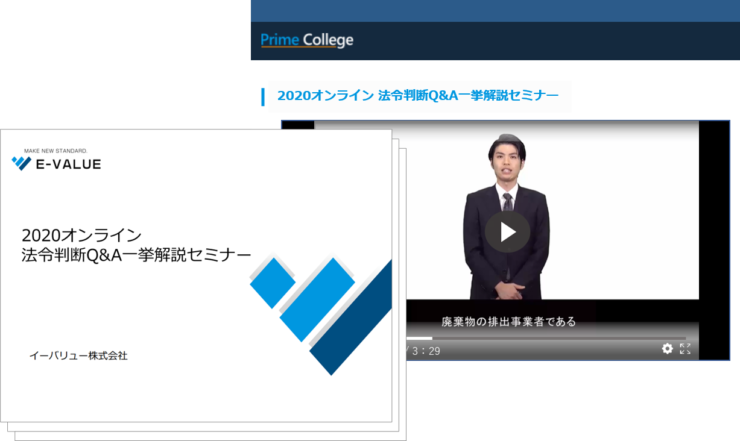The image size is (740, 441).
Task: Click the subtitle '廃棄物の排出事業者である'
Action: point(509,322)
